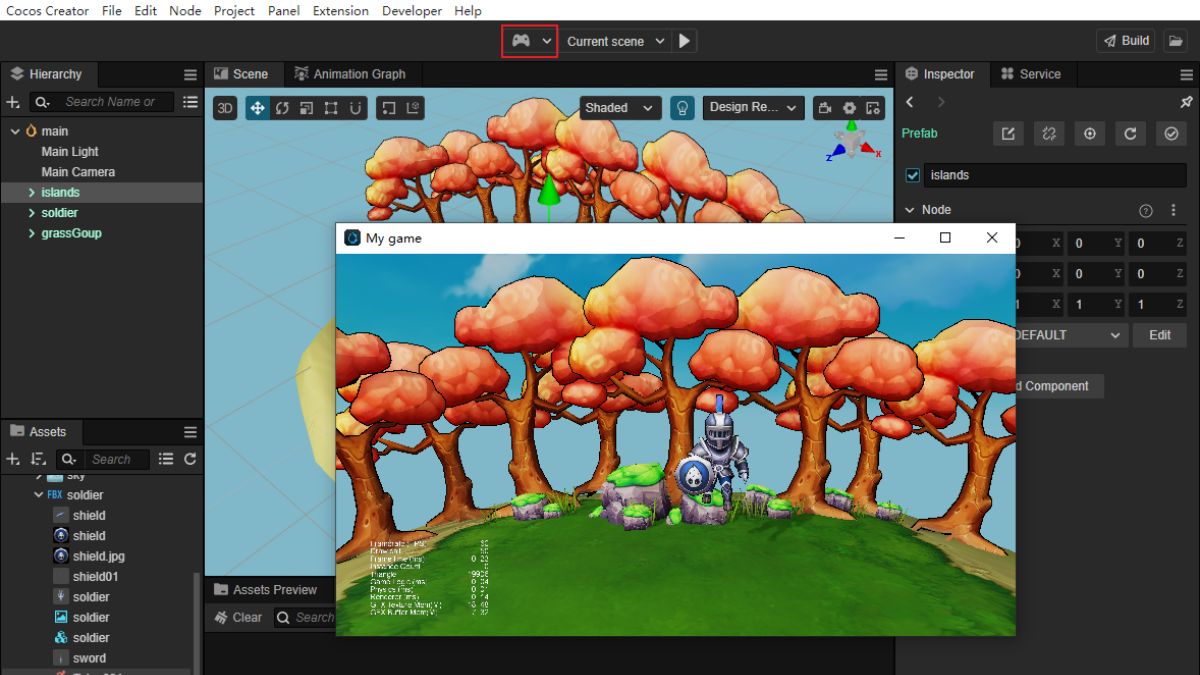The width and height of the screenshot is (1200, 675).
Task: Select Main Camera in Hierarchy
Action: (x=78, y=172)
